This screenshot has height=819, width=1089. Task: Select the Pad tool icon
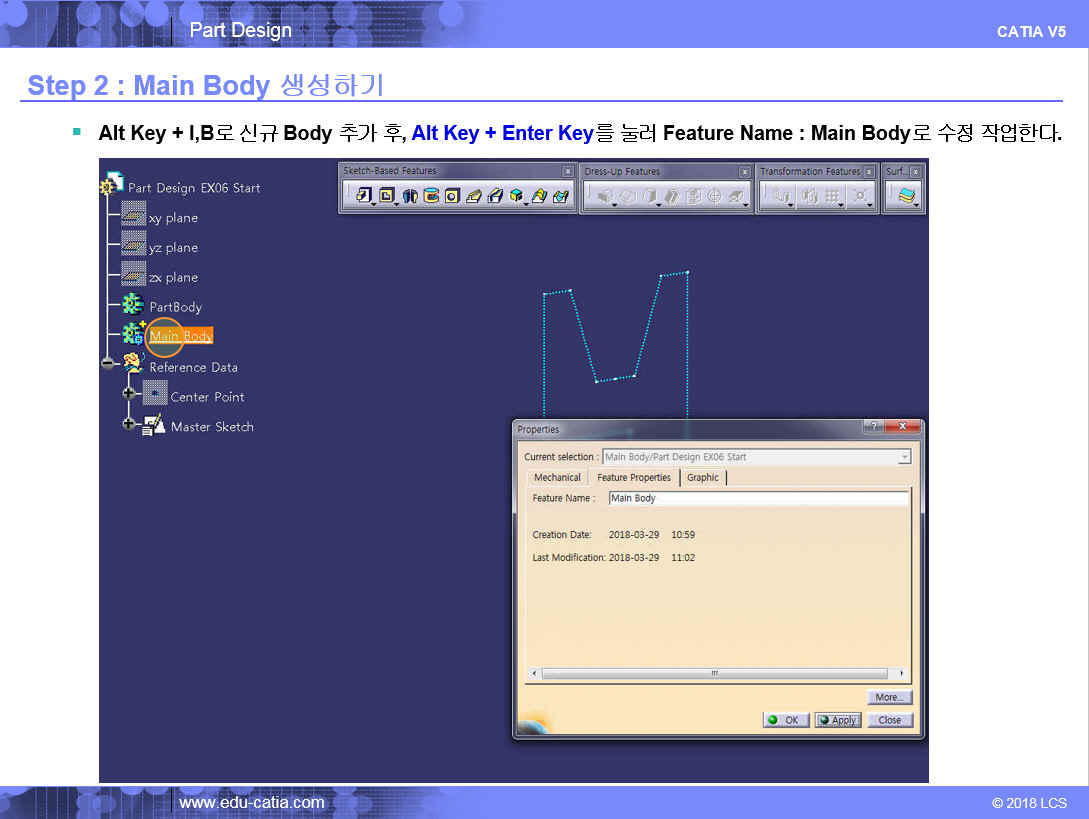tap(364, 196)
